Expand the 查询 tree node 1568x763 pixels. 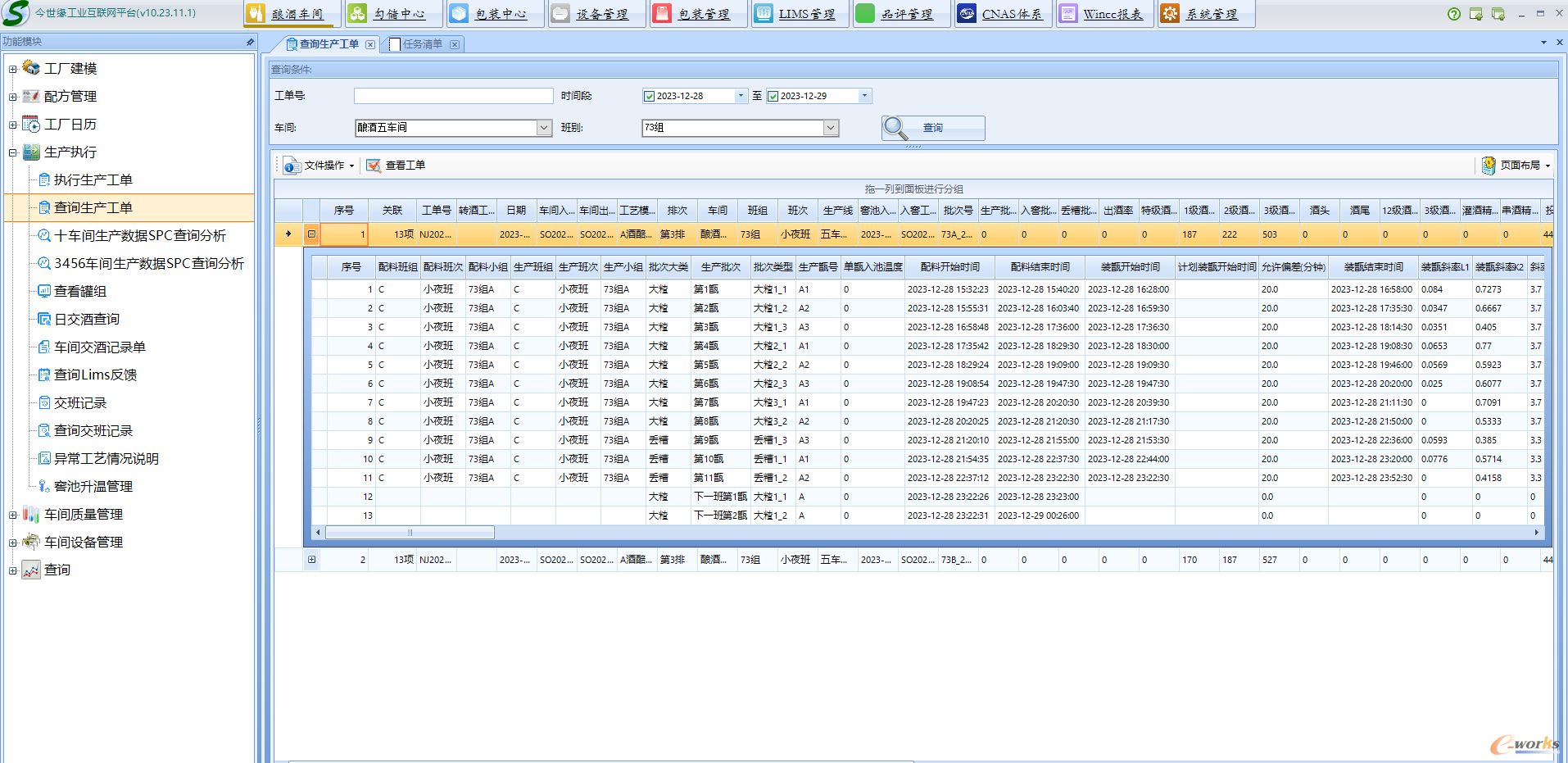(12, 571)
